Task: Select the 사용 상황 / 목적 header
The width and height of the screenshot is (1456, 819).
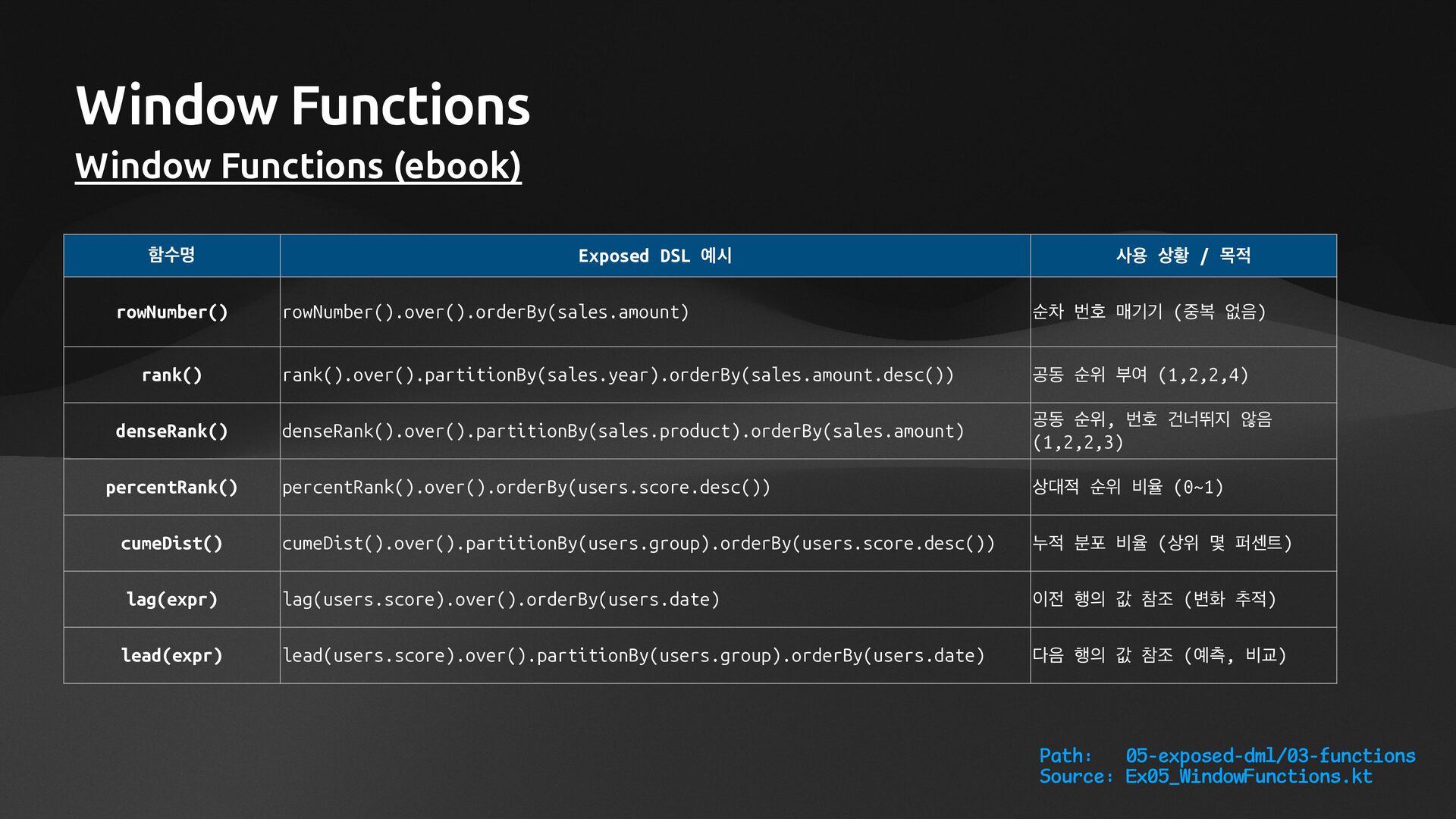Action: point(1182,256)
